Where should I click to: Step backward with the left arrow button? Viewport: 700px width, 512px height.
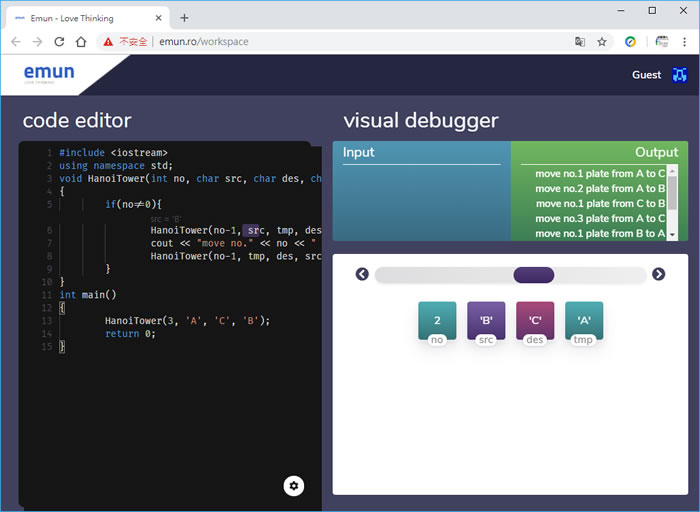coord(362,275)
